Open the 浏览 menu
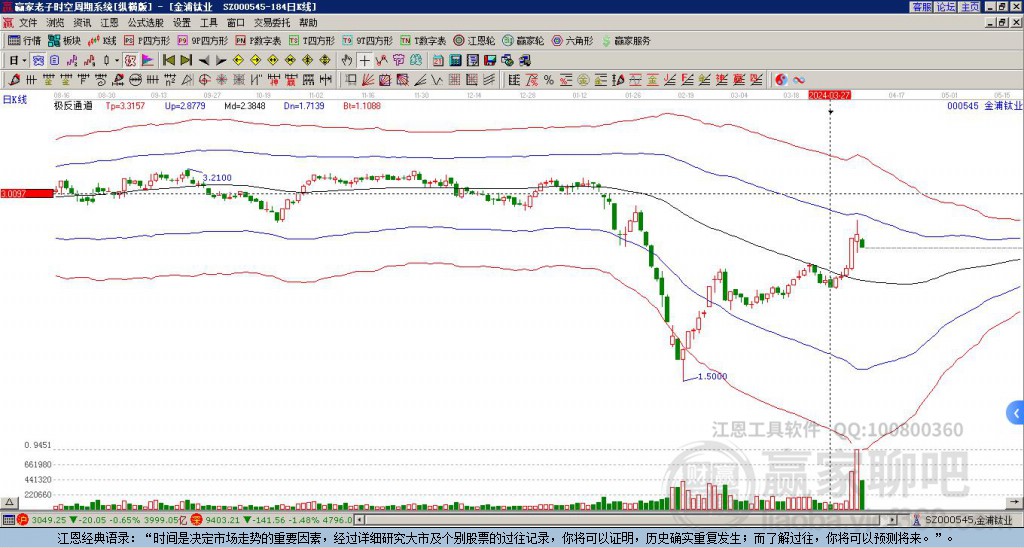Image resolution: width=1024 pixels, height=548 pixels. click(x=55, y=23)
